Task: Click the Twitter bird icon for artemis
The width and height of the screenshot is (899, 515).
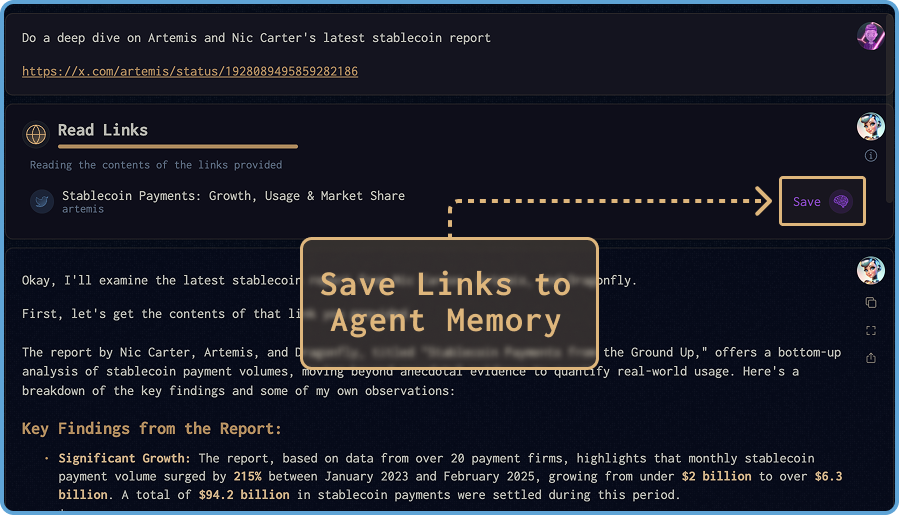Action: [x=42, y=201]
